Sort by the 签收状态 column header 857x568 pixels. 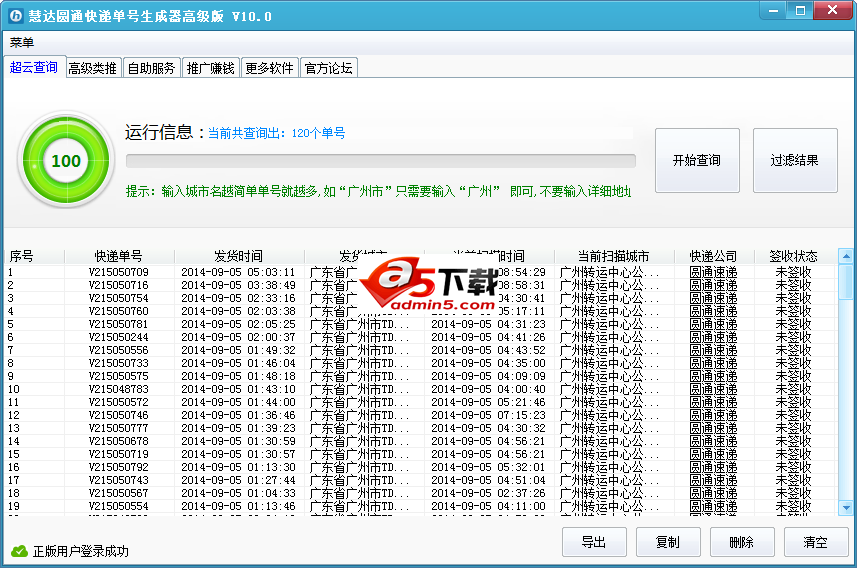794,256
